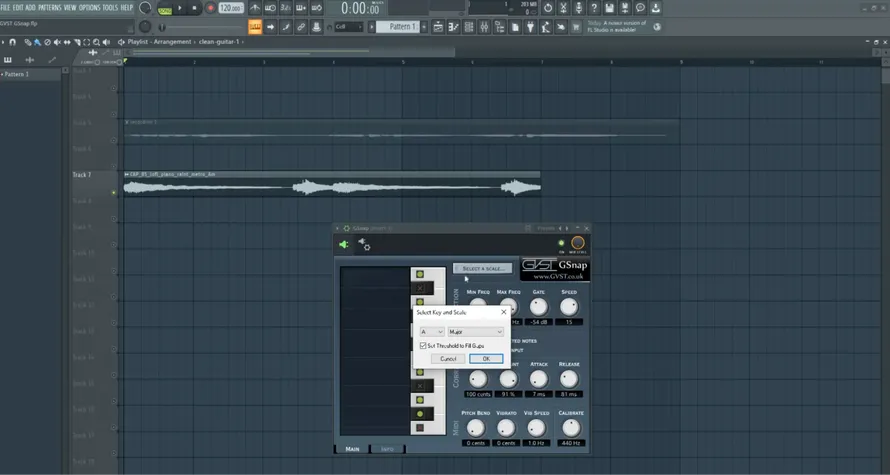Viewport: 890px width, 475px height.
Task: Open the VIEW menu
Action: [70, 7]
